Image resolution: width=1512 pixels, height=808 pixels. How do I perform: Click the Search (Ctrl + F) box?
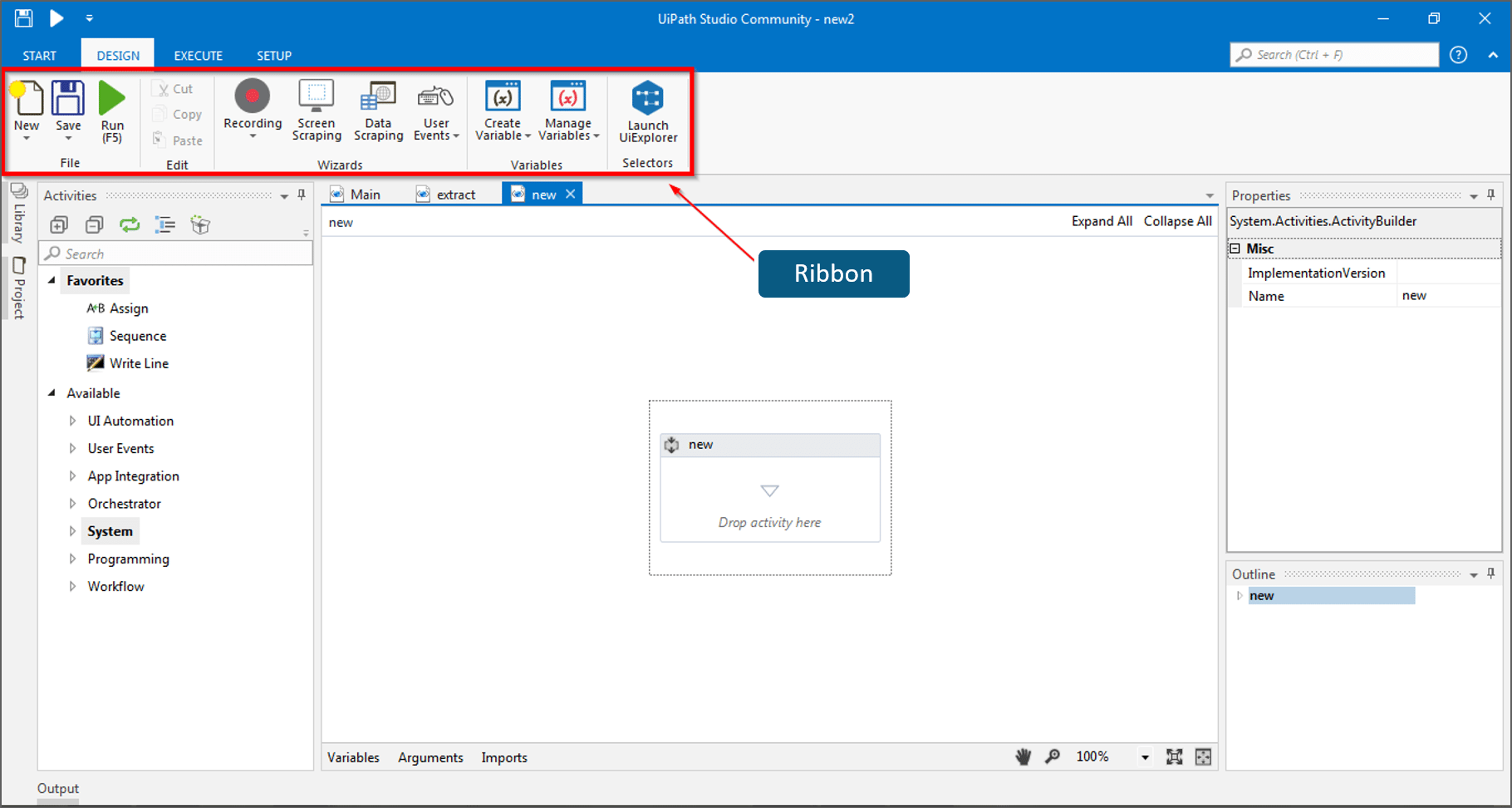tap(1334, 55)
